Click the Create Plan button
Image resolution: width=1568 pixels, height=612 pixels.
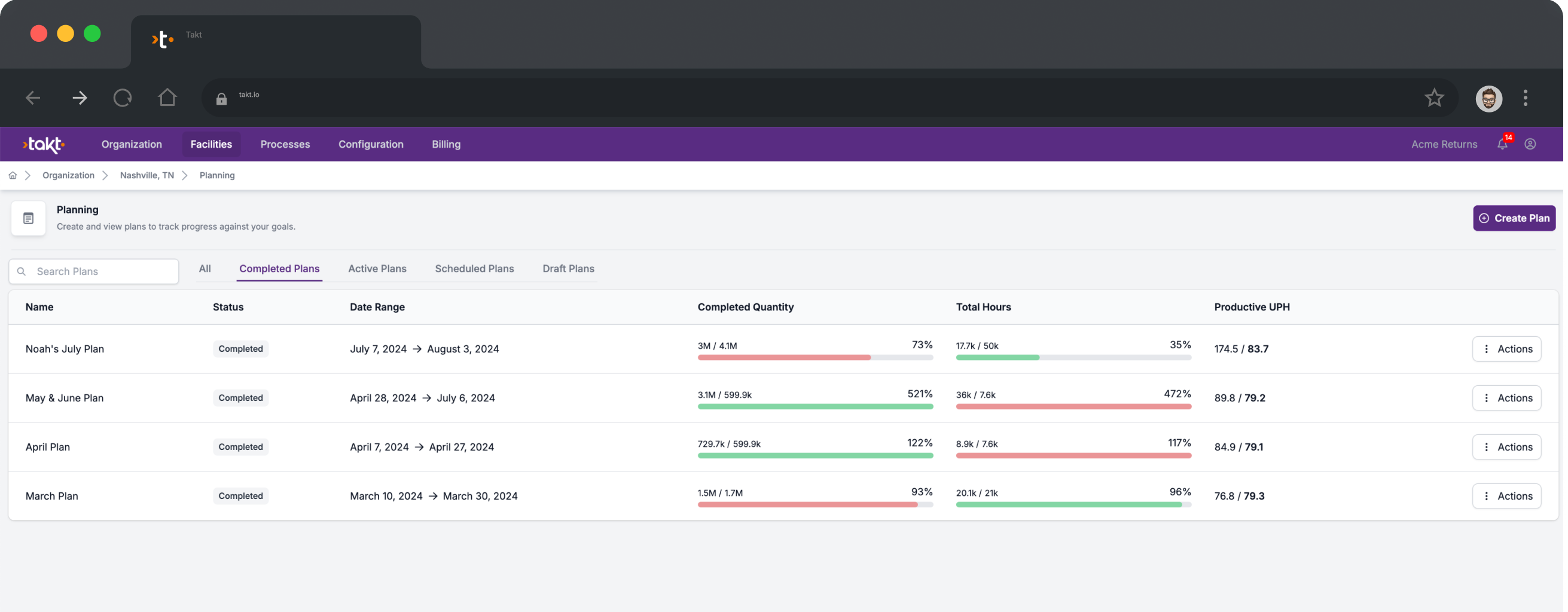[x=1514, y=217]
